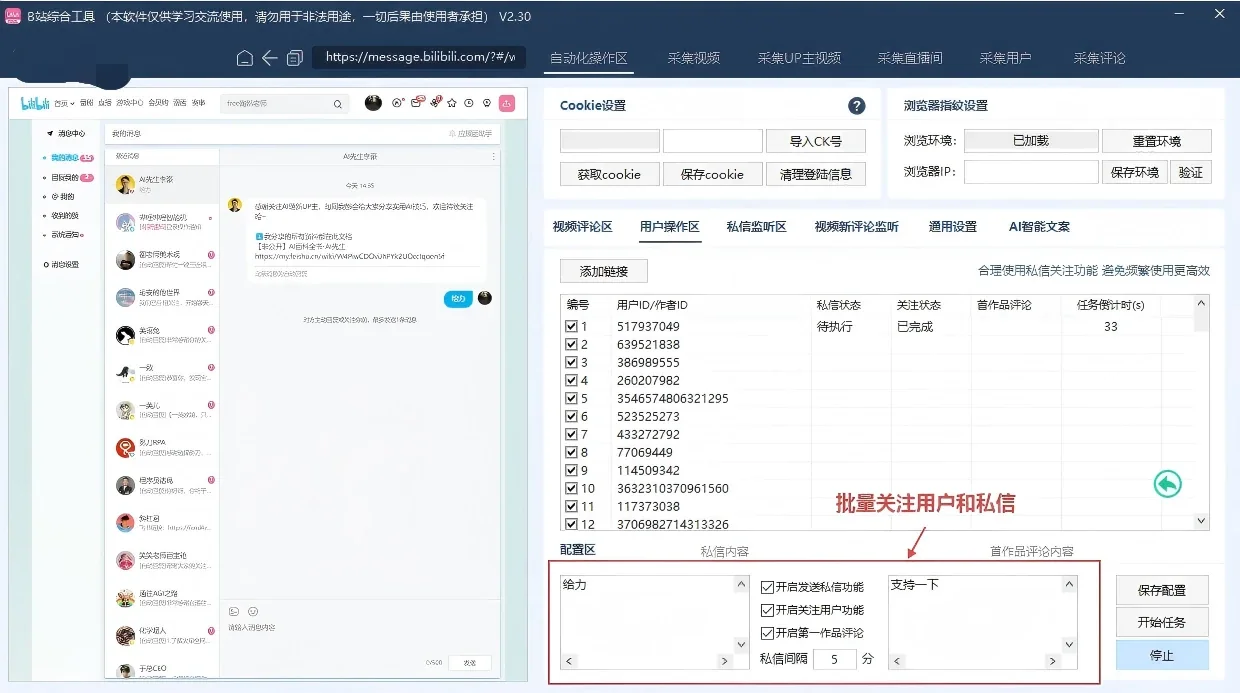1240x693 pixels.
Task: Click the bilibili logo in the embedded page
Action: point(35,103)
